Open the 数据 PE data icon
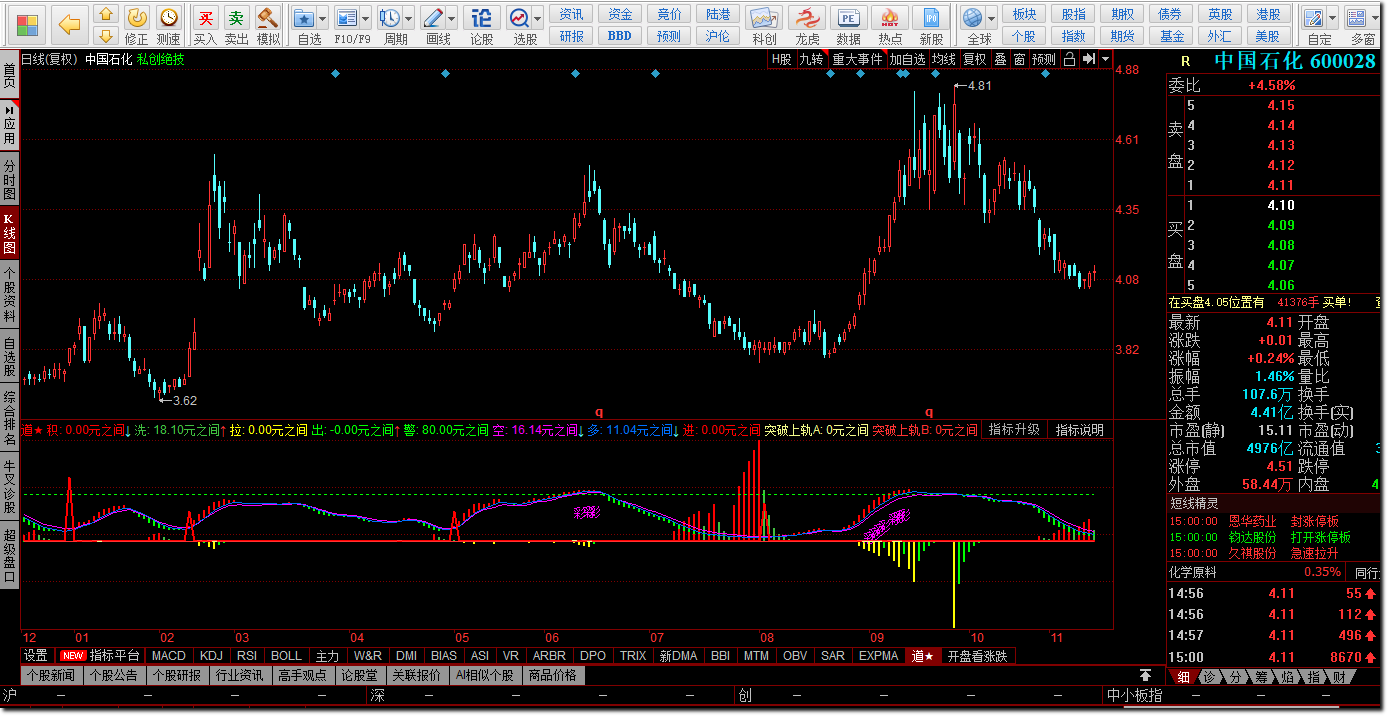This screenshot has height=716, width=1389. click(x=848, y=17)
